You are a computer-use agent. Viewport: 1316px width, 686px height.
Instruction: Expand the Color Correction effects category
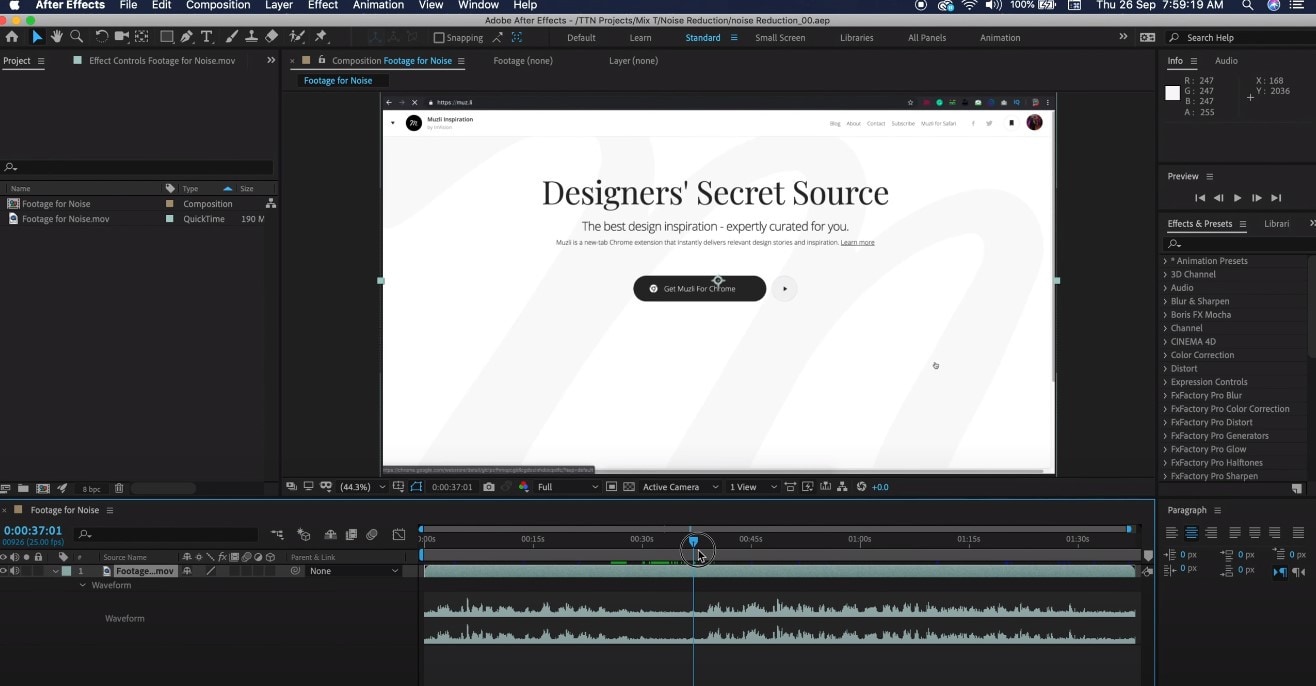click(1165, 355)
